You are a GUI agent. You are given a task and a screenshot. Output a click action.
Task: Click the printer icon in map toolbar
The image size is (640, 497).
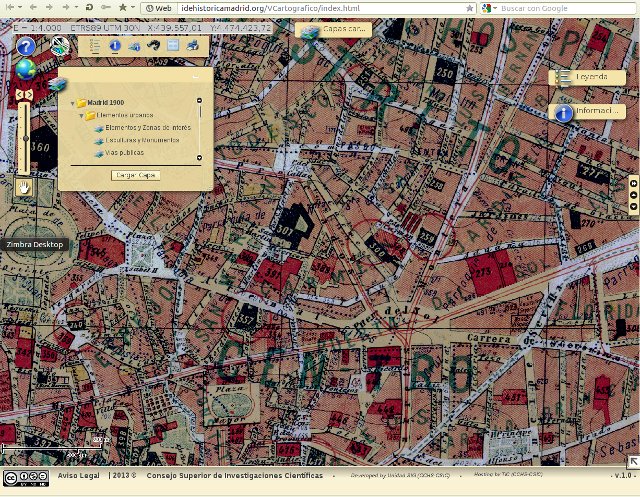click(x=192, y=46)
